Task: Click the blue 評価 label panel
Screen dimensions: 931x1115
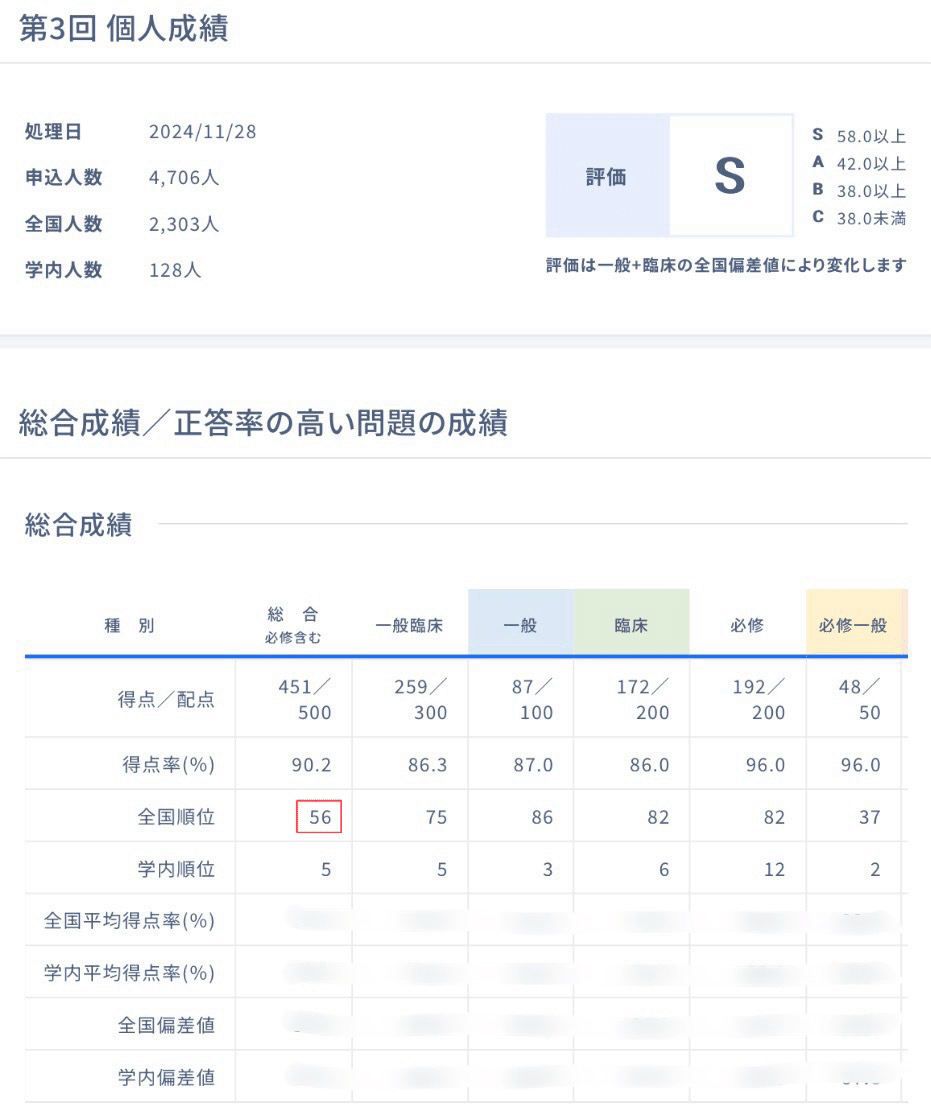Action: (606, 176)
